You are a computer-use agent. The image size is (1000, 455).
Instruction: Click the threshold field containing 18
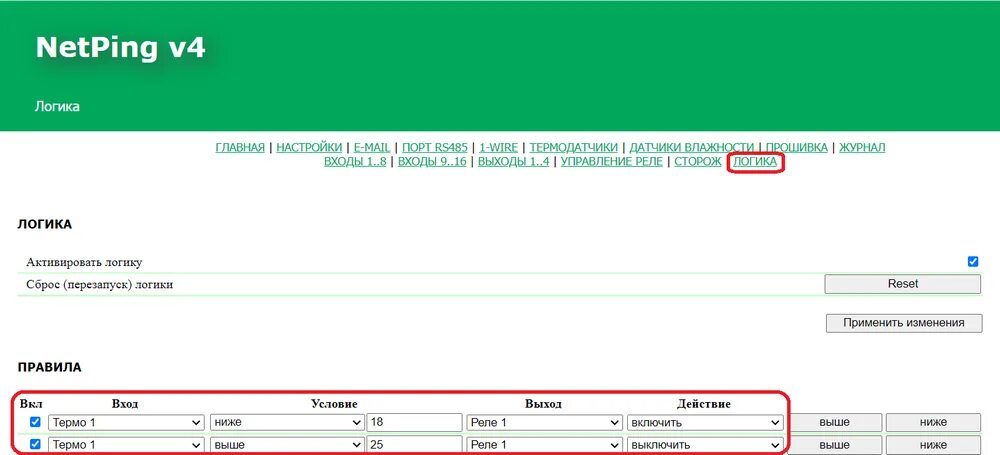(415, 422)
